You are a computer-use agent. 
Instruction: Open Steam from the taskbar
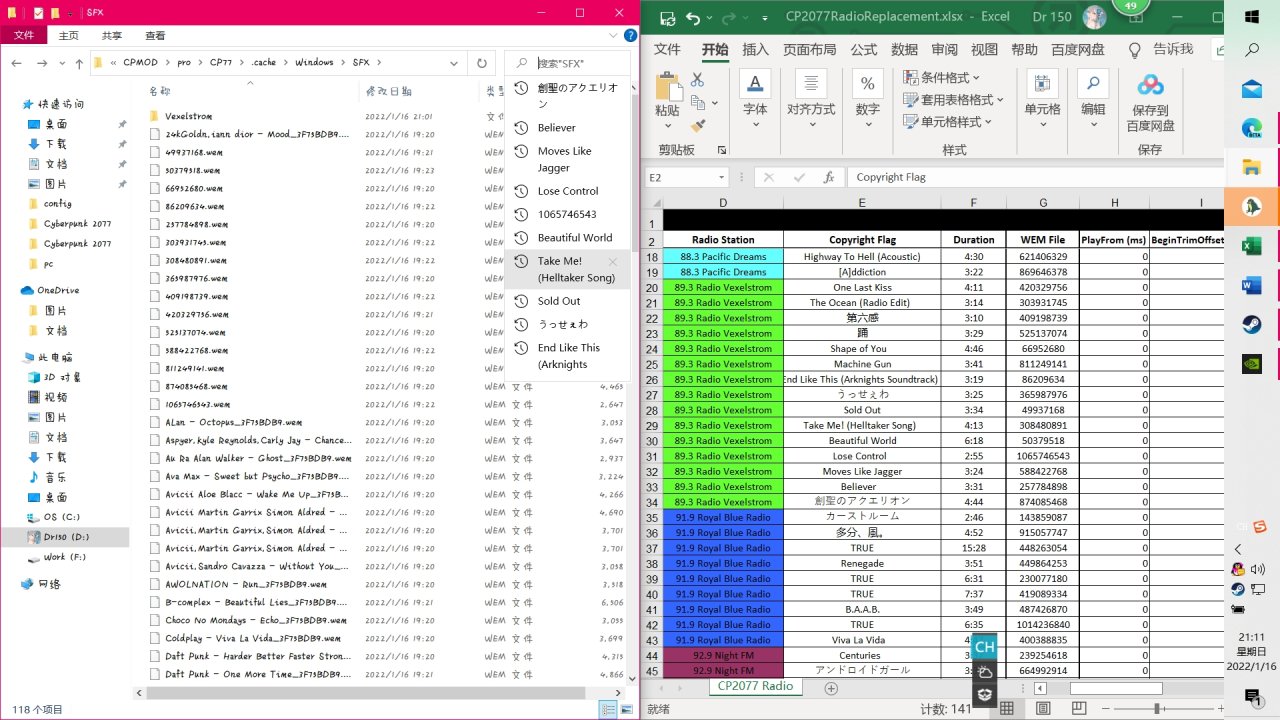pyautogui.click(x=1252, y=325)
